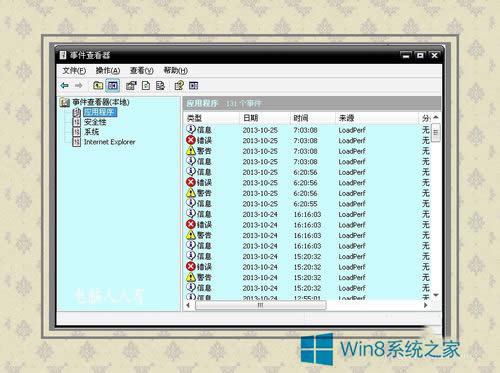Click the vertical scrollbar up arrow
The height and width of the screenshot is (373, 500).
point(436,118)
